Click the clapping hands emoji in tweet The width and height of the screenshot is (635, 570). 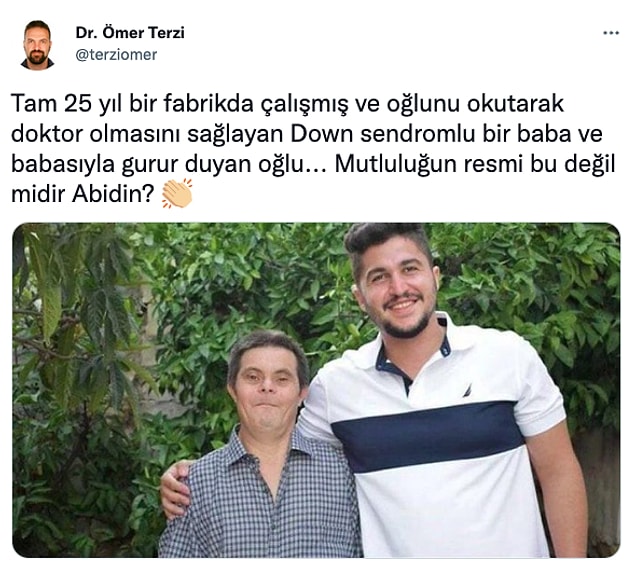coord(177,194)
